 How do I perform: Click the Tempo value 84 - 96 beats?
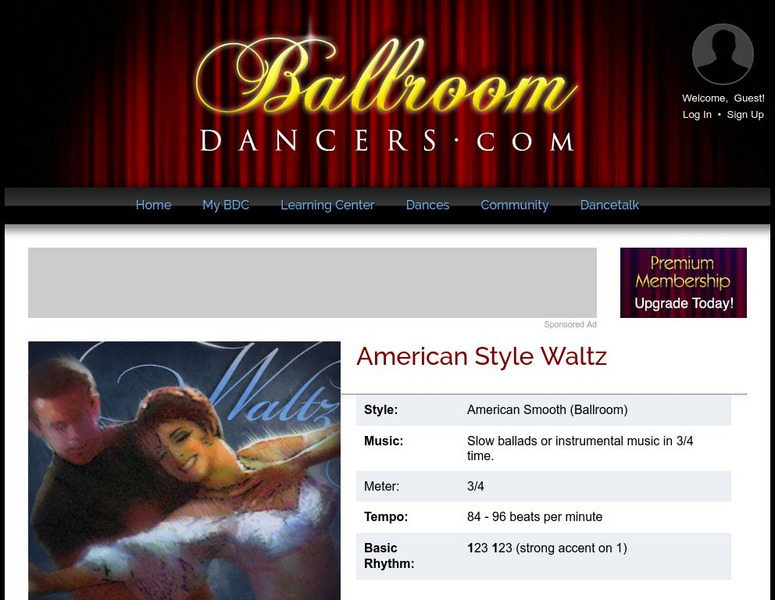tap(535, 517)
